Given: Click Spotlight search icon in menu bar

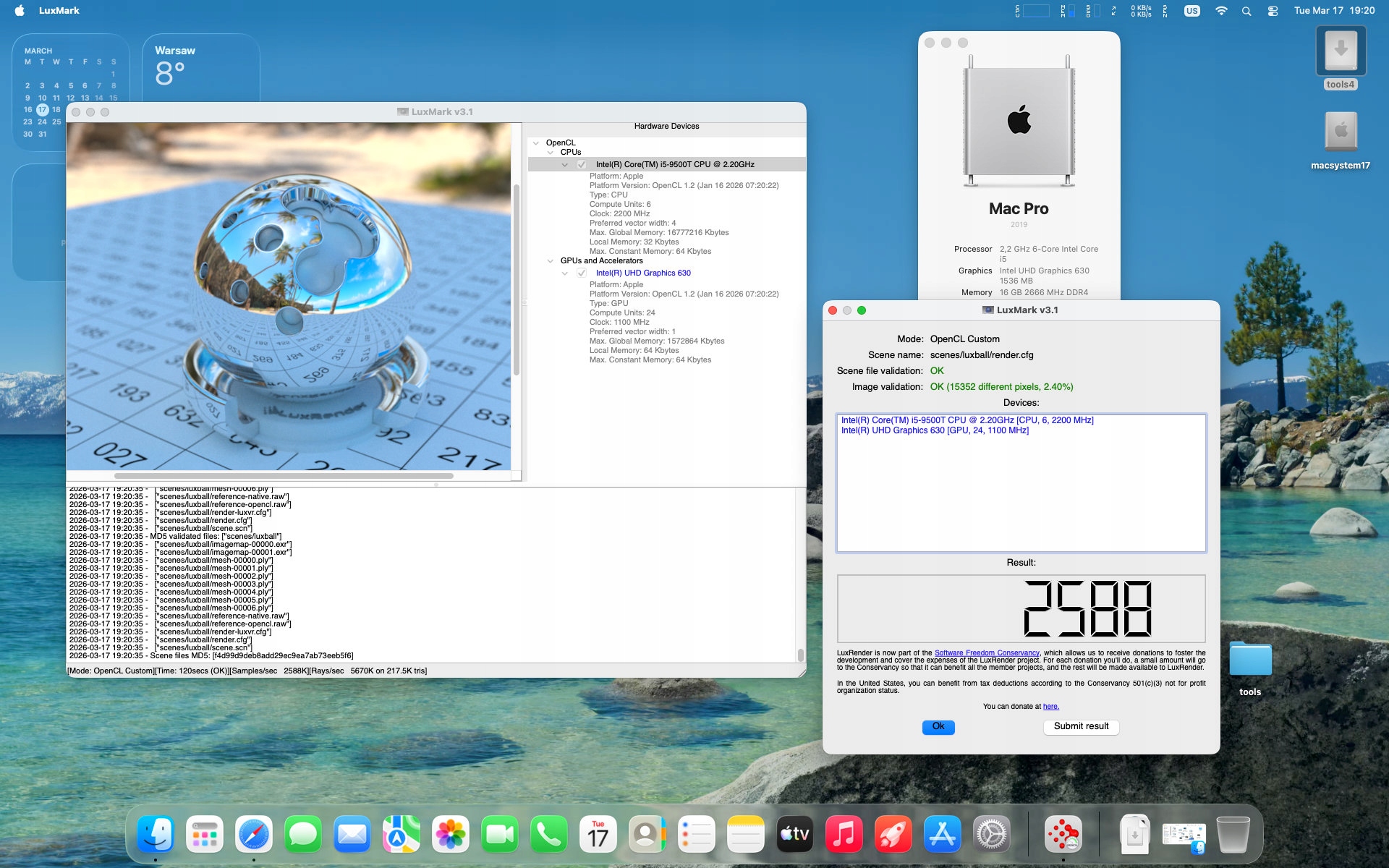Looking at the screenshot, I should point(1246,11).
